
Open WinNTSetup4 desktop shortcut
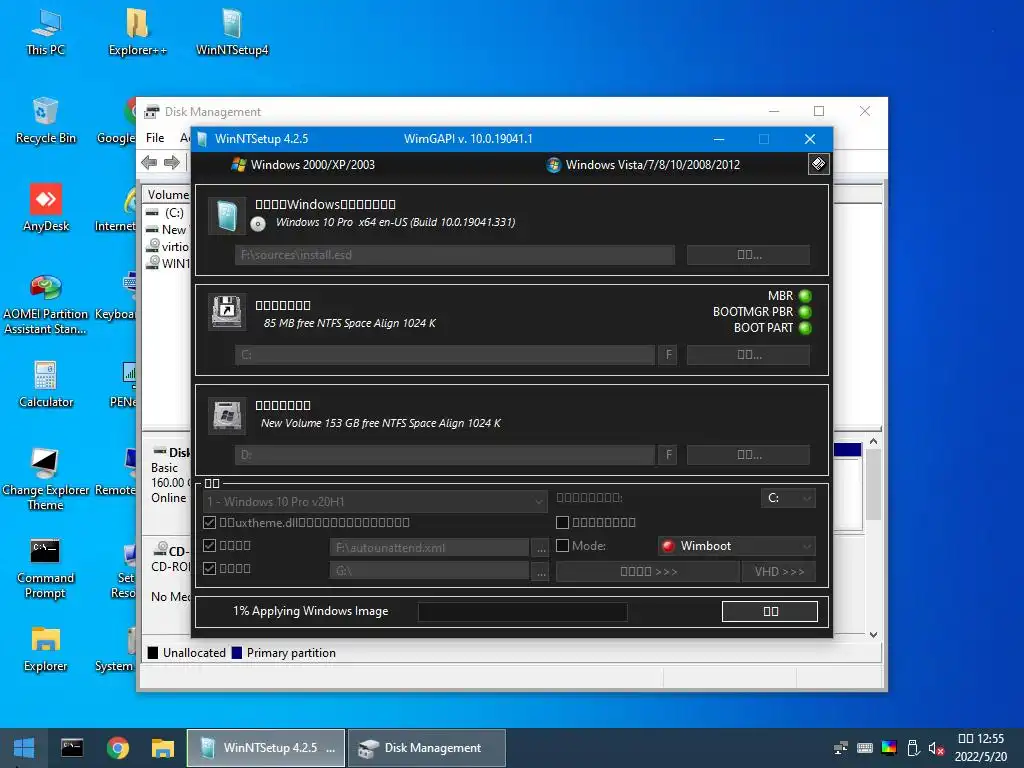point(232,31)
